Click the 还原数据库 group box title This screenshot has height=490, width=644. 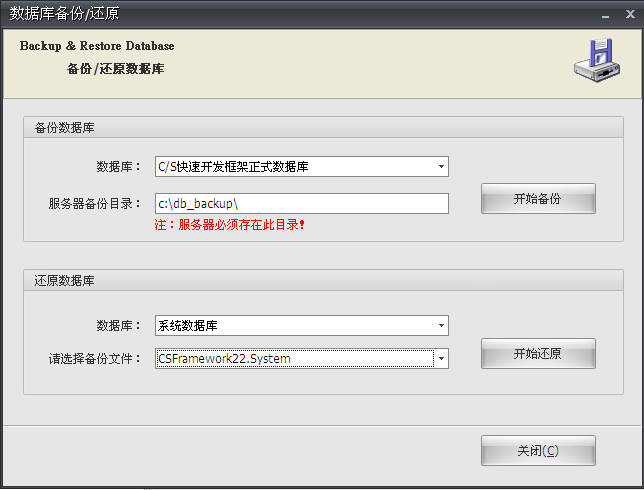(x=65, y=280)
